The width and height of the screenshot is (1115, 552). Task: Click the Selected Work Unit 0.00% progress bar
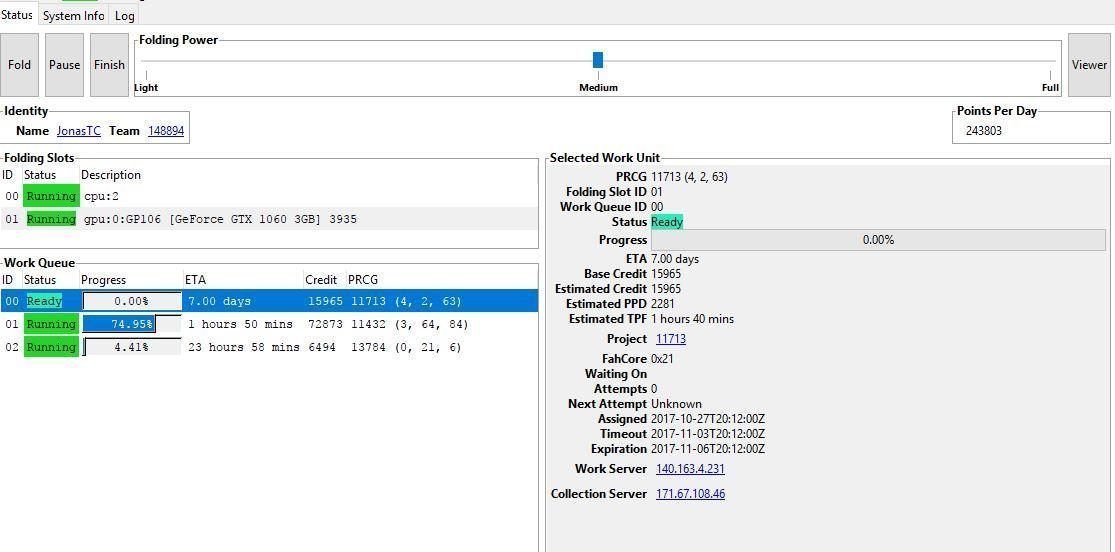pyautogui.click(x=878, y=240)
